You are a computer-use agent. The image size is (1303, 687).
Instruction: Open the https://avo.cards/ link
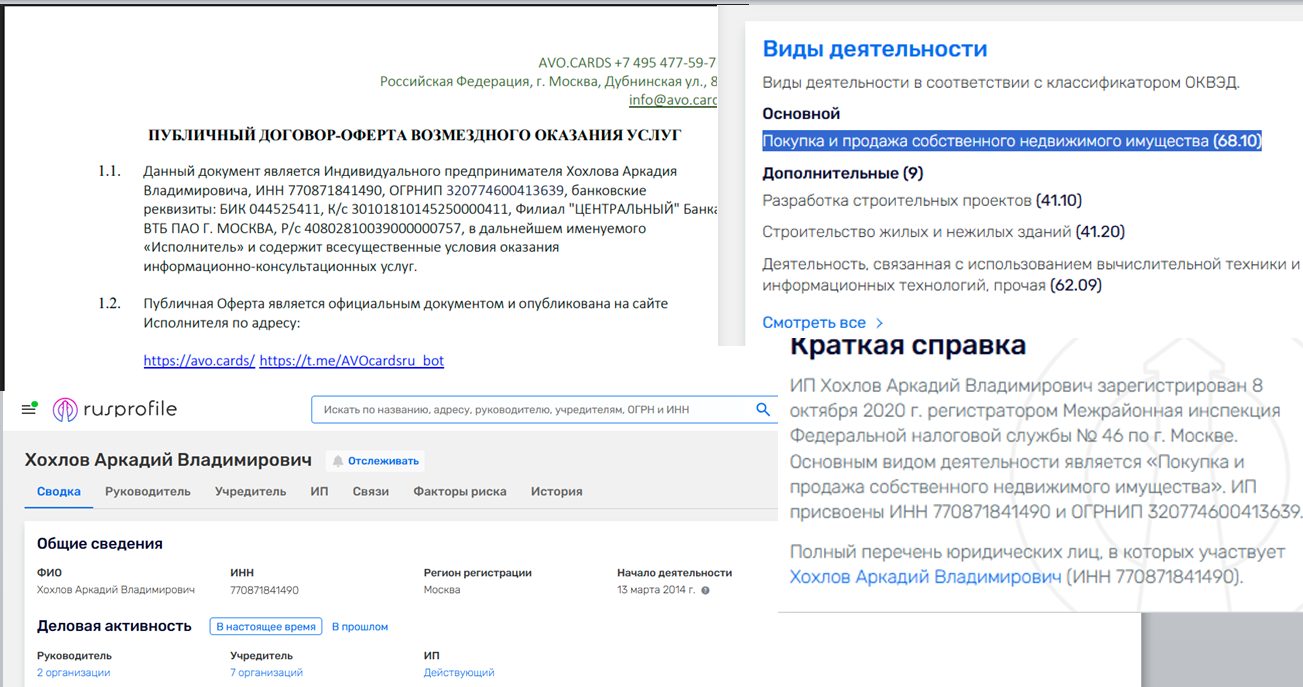[x=199, y=361]
